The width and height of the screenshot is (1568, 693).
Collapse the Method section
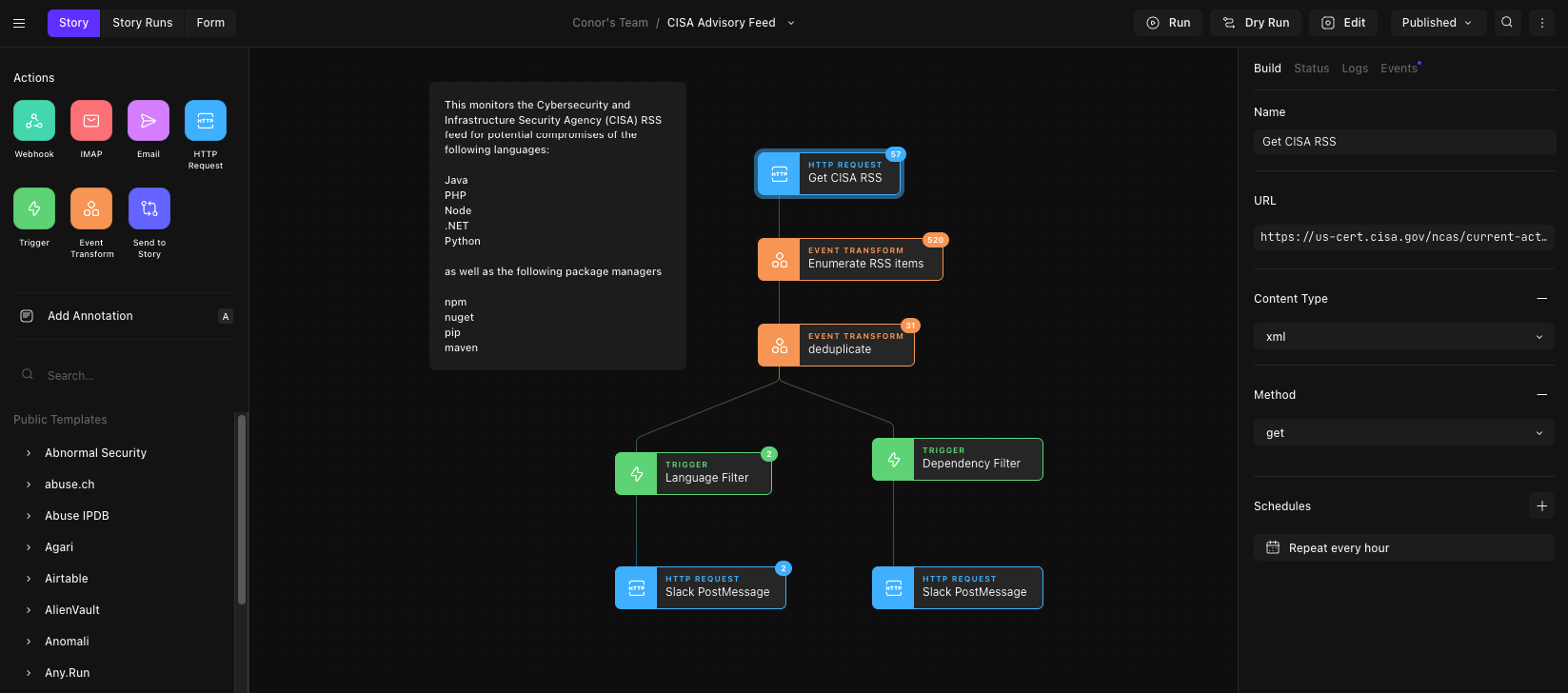(x=1542, y=394)
